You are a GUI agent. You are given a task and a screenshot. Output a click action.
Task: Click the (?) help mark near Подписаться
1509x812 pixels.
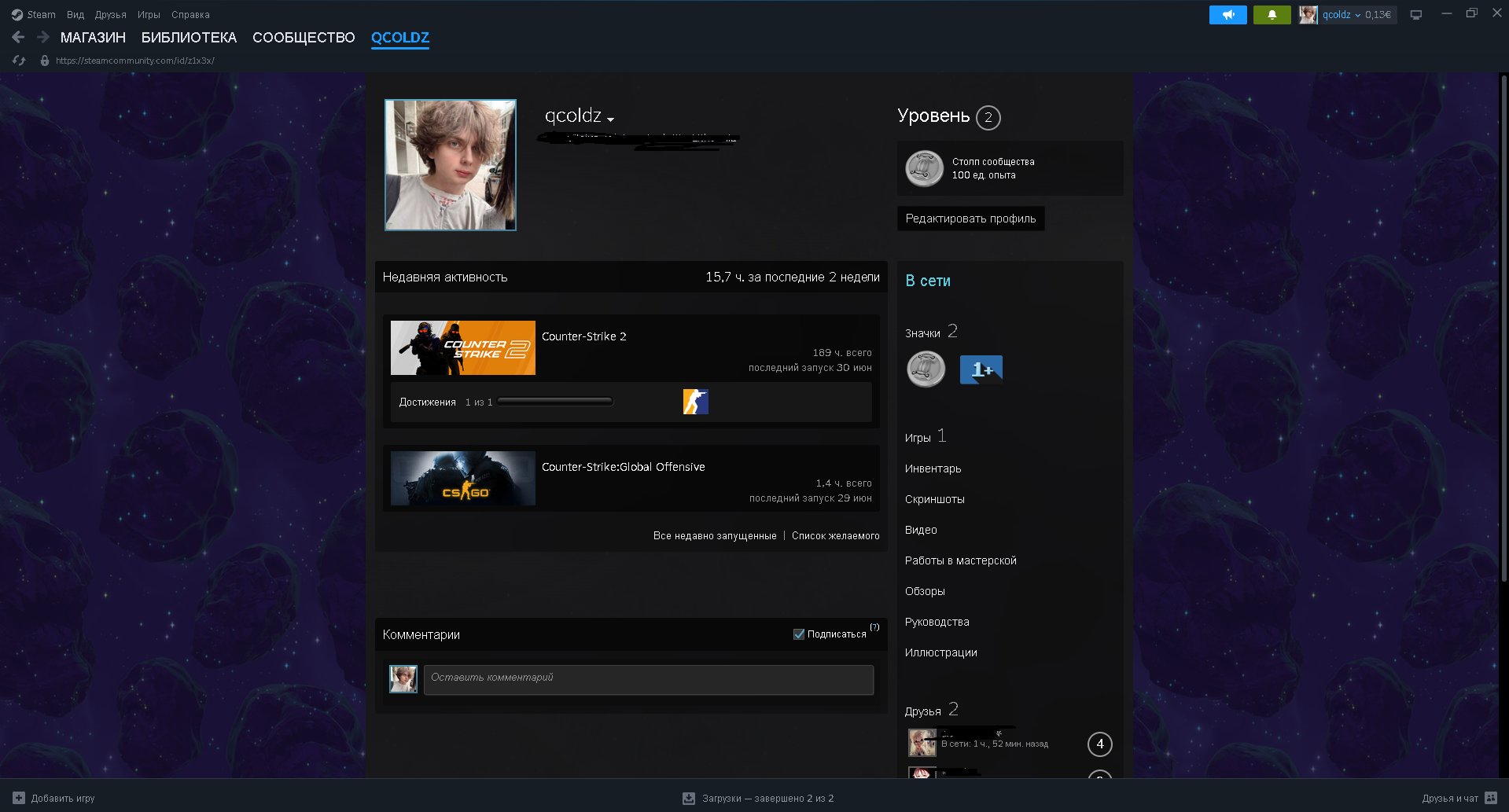[x=874, y=627]
